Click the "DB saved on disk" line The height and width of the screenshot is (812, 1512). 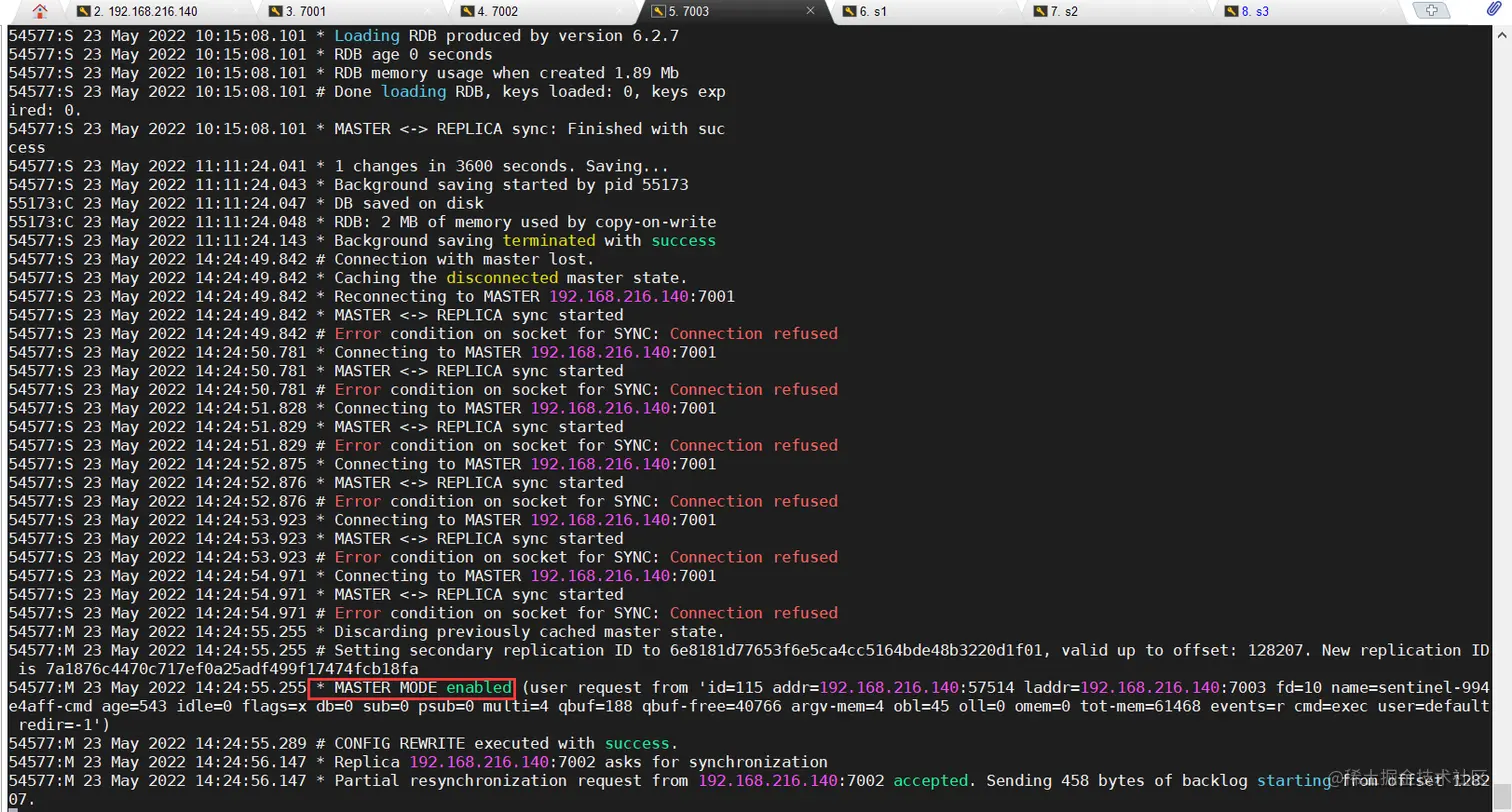coord(409,203)
